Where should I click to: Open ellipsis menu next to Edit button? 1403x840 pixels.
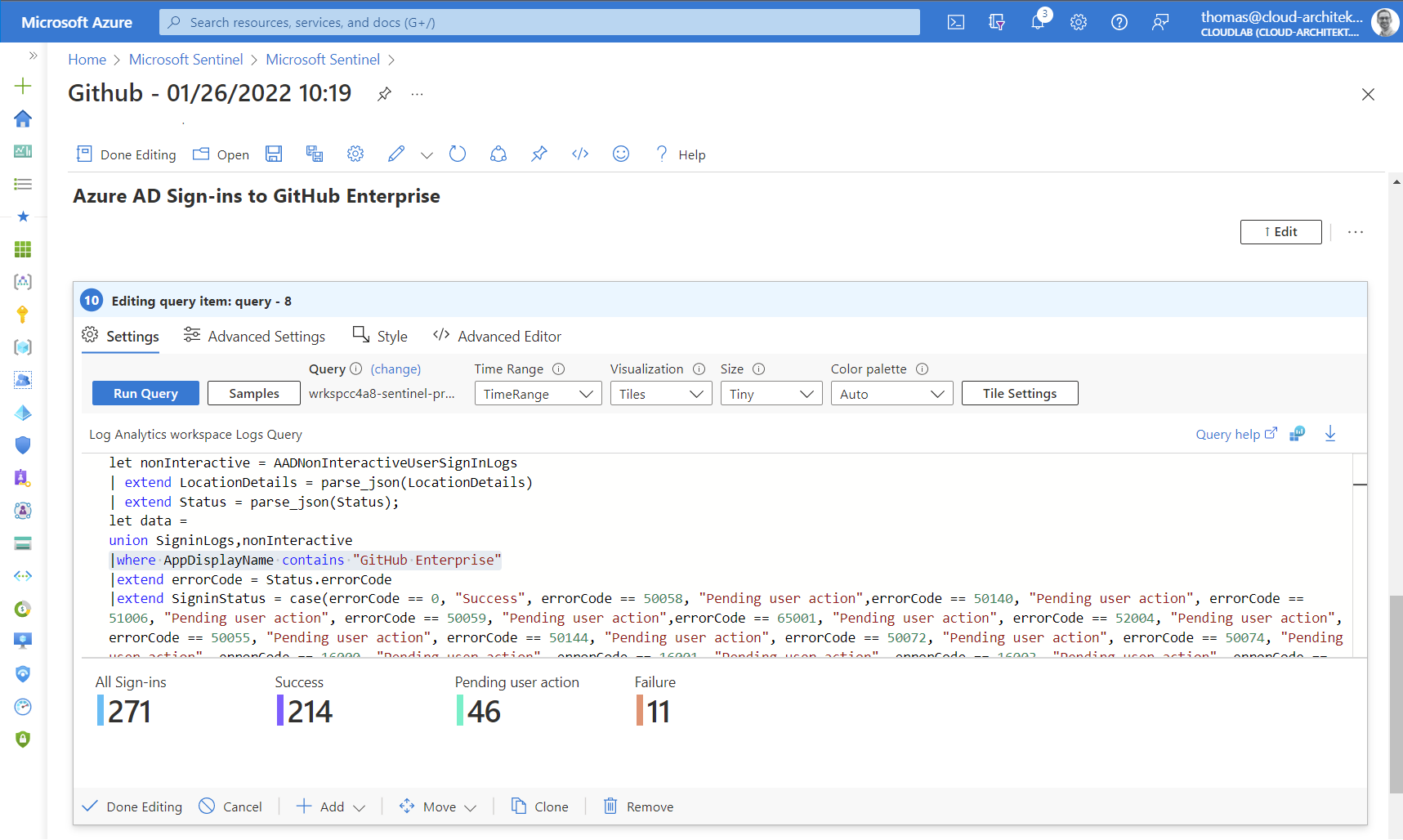(x=1356, y=232)
